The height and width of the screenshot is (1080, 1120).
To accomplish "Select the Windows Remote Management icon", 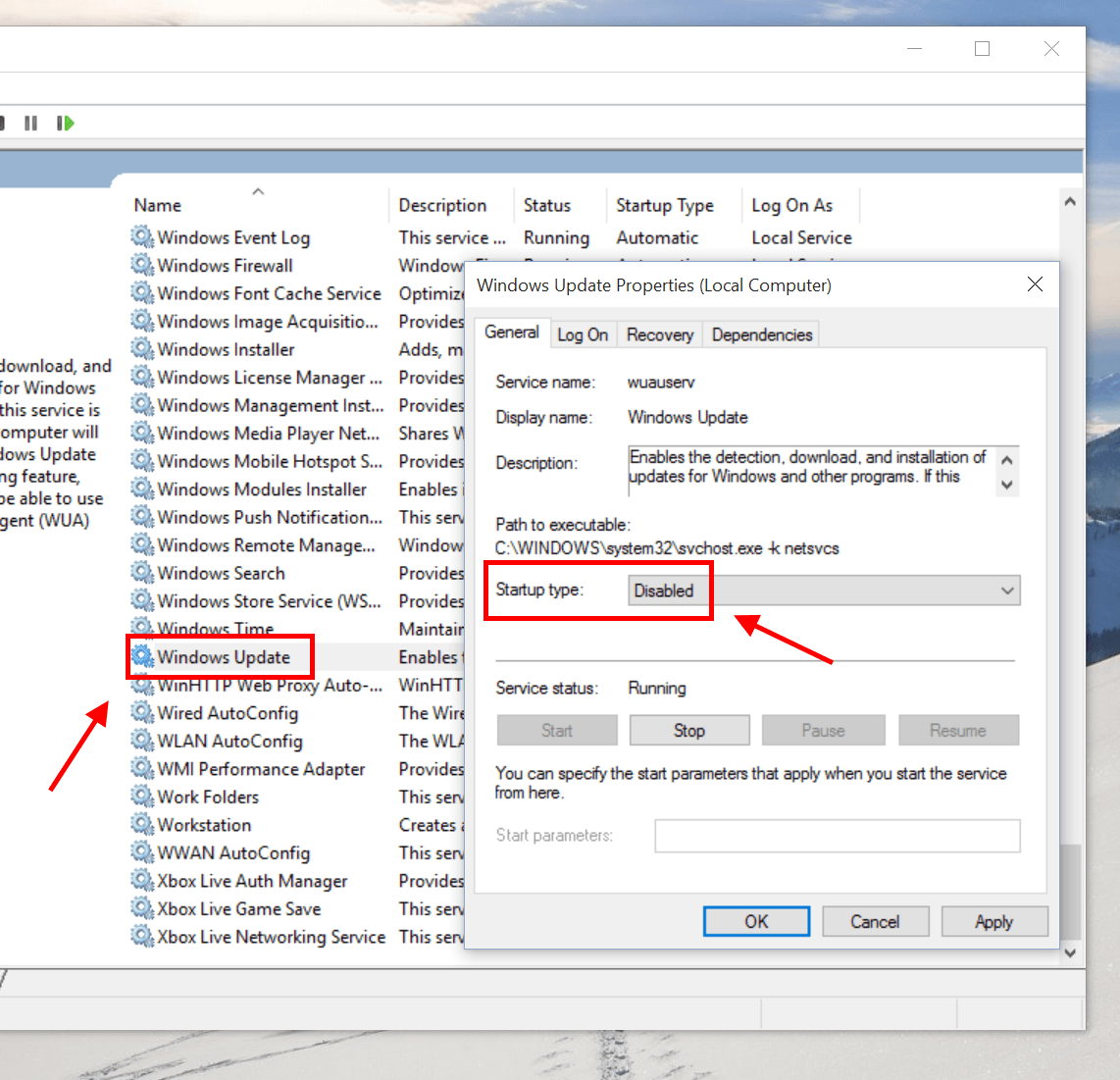I will 143,544.
